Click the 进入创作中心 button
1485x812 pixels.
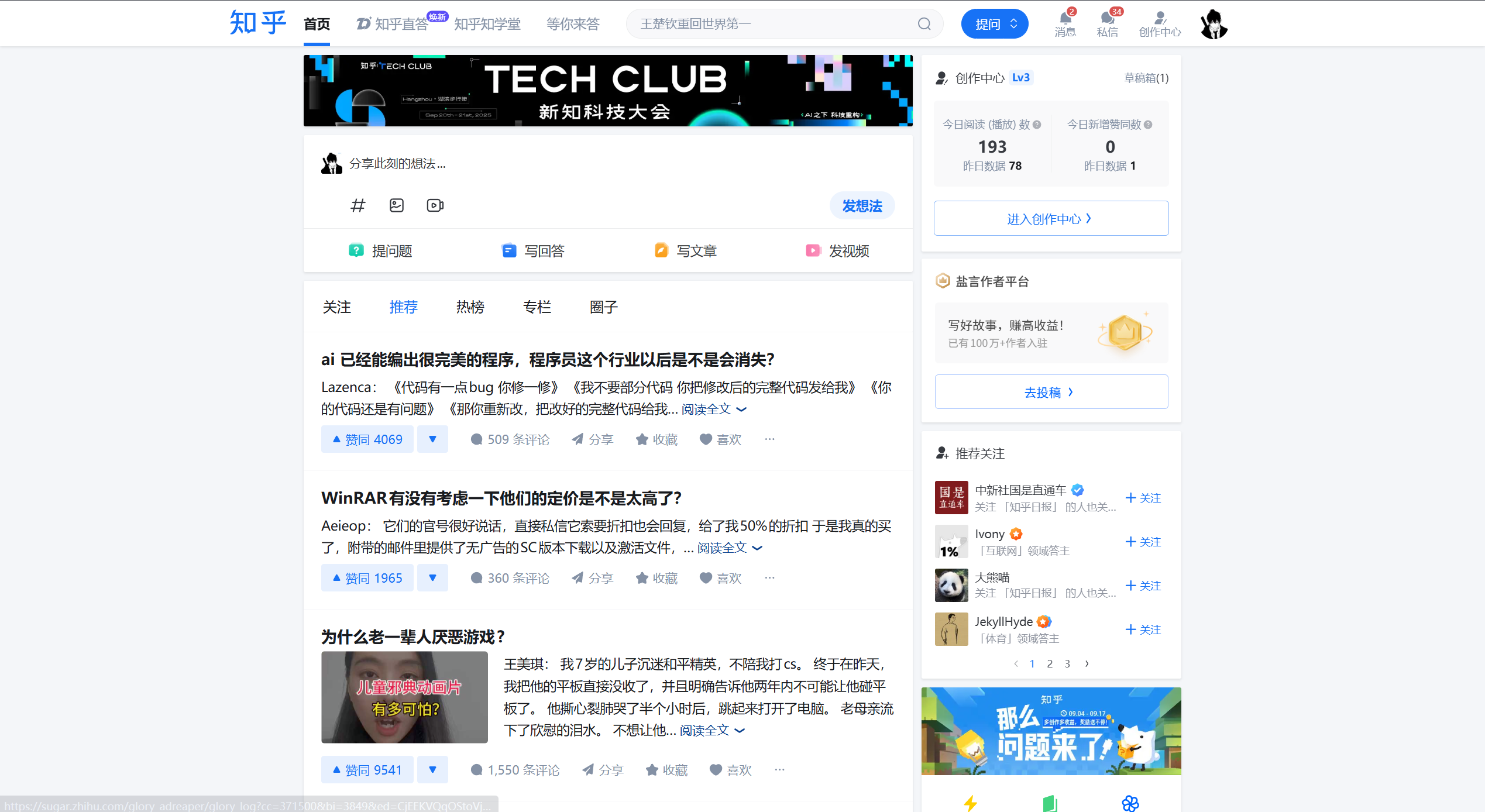(x=1051, y=219)
